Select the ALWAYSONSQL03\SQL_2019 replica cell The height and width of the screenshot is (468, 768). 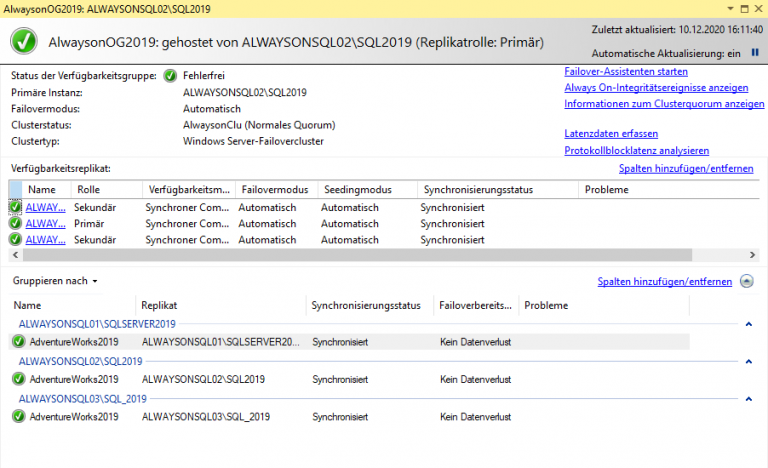(206, 417)
